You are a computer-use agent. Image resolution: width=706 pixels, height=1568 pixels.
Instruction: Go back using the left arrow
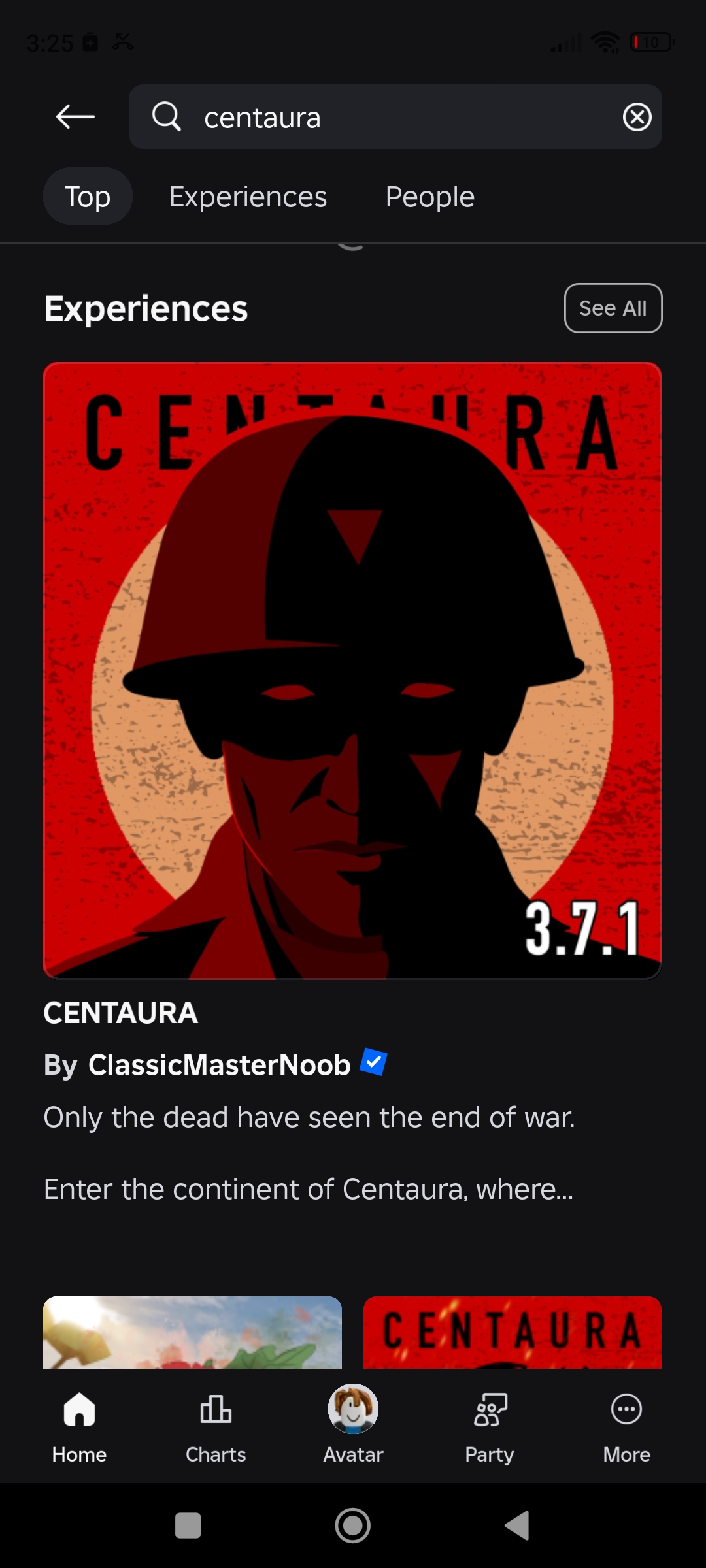coord(75,117)
